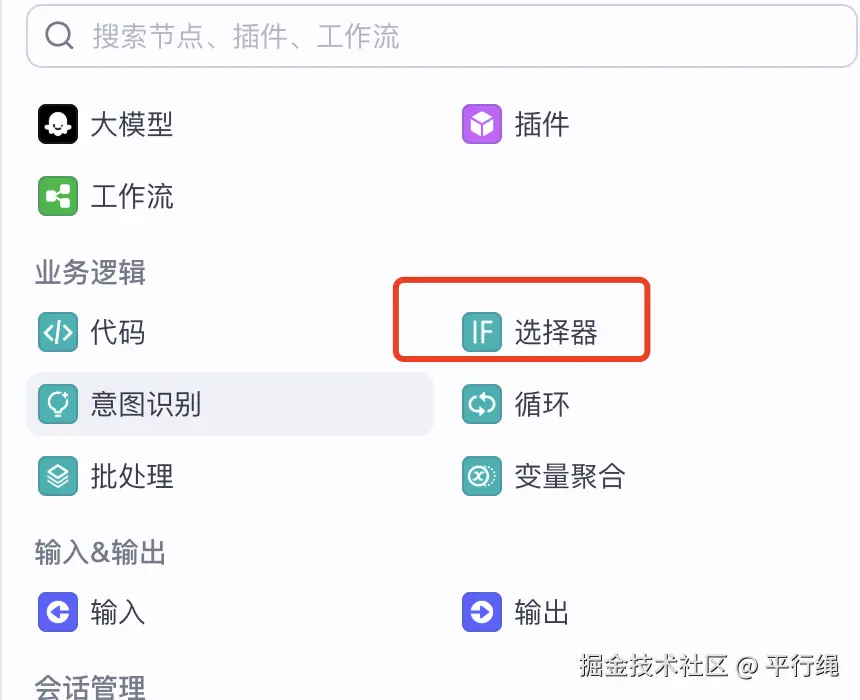Click the 业务逻辑 section heading
The image size is (860, 700).
click(x=90, y=272)
